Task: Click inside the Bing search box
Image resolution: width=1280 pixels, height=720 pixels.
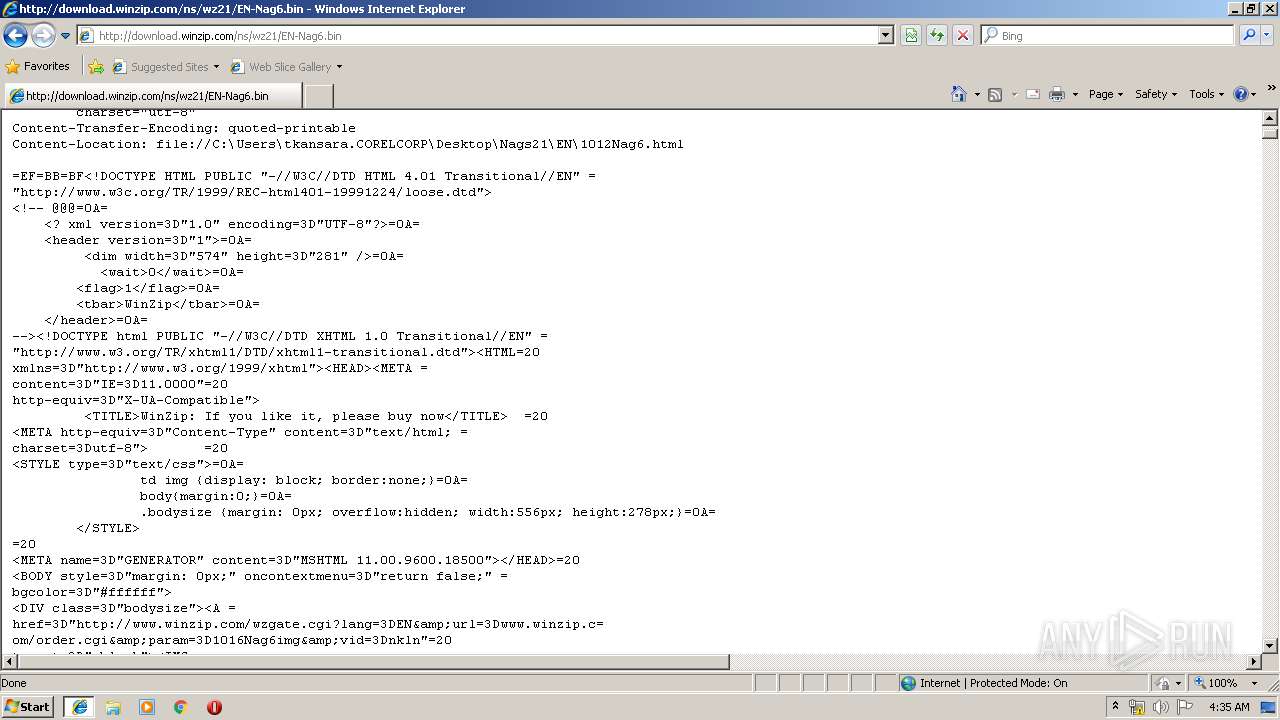Action: click(x=1107, y=35)
